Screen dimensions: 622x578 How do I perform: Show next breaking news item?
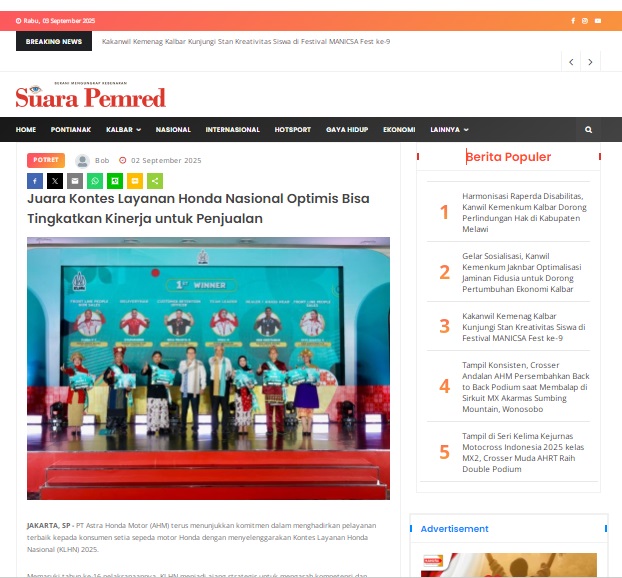[x=590, y=62]
